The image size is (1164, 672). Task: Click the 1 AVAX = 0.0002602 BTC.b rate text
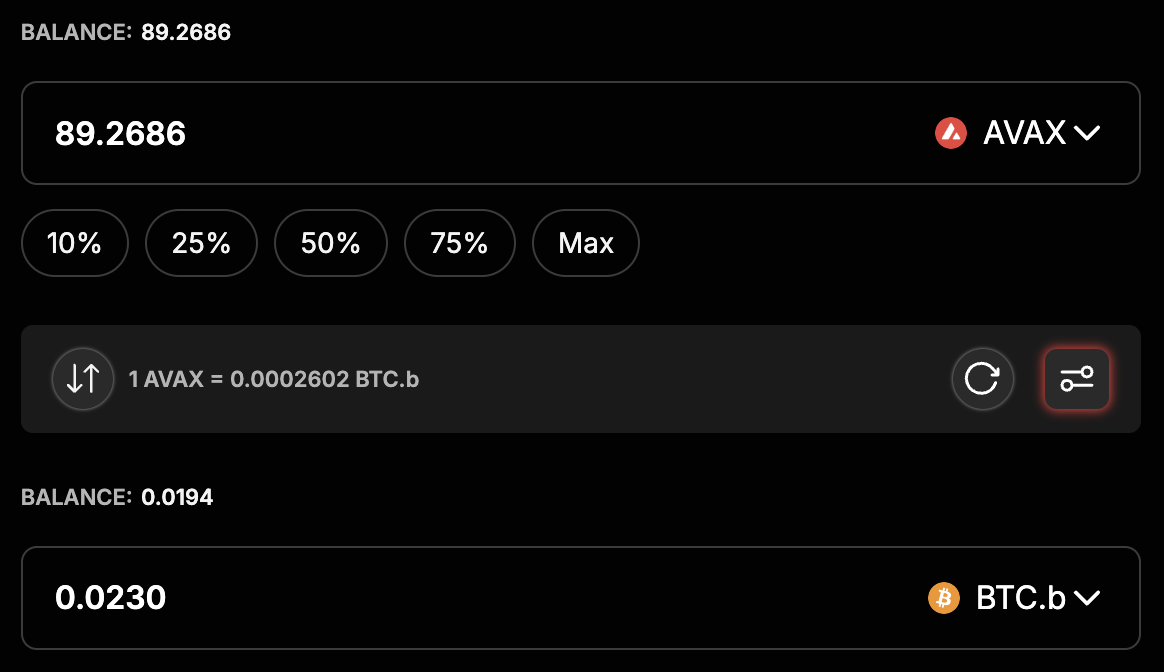pyautogui.click(x=274, y=380)
